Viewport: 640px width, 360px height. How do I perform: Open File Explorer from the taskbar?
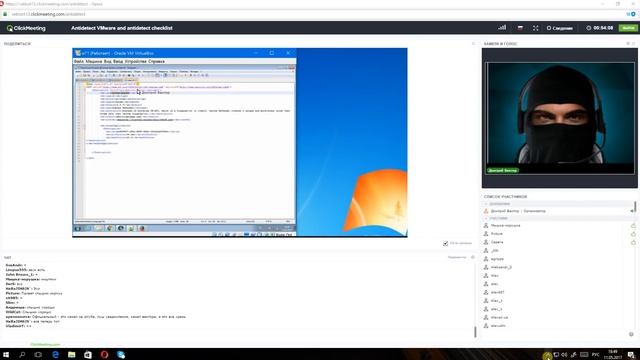[71, 354]
